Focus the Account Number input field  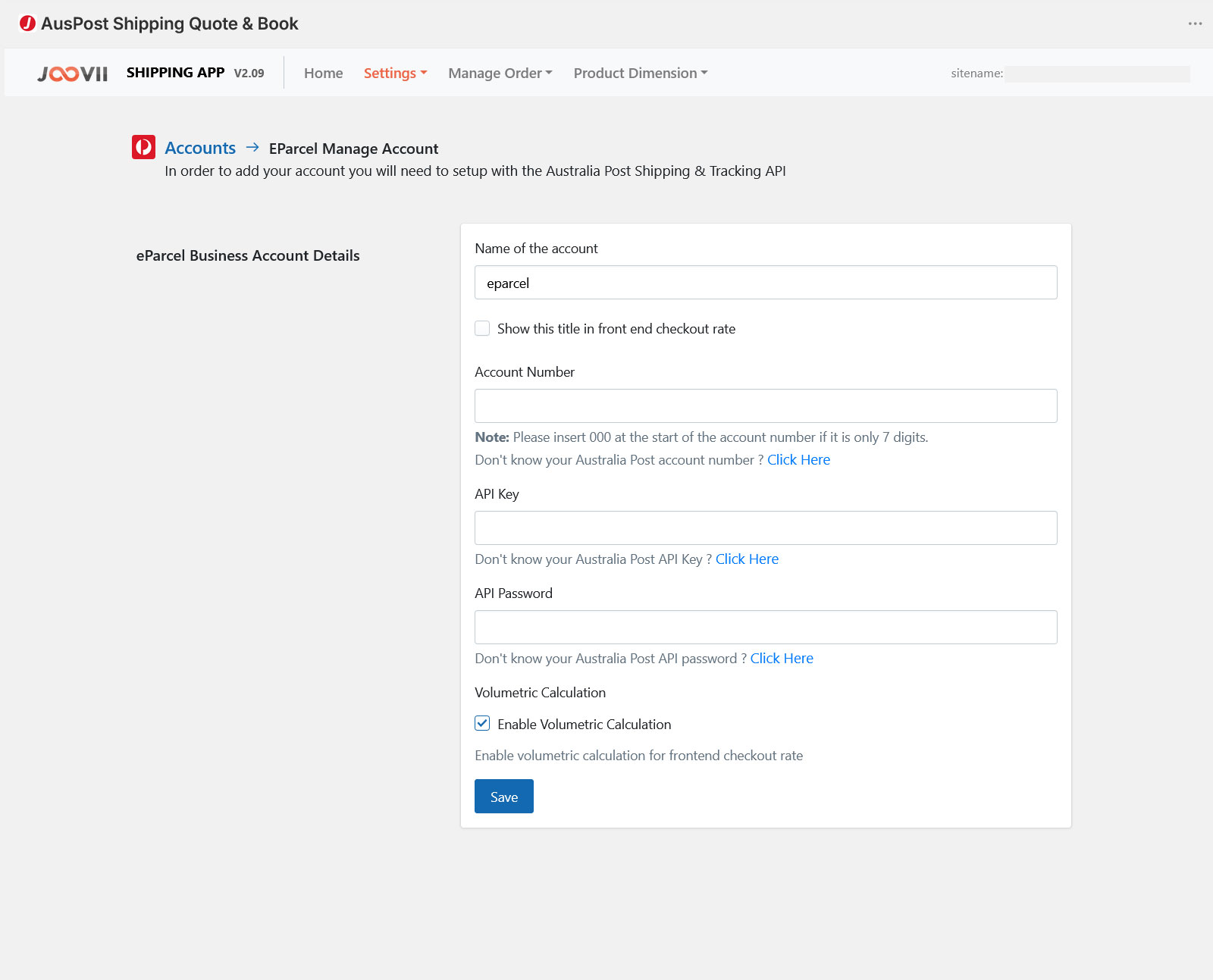tap(766, 406)
